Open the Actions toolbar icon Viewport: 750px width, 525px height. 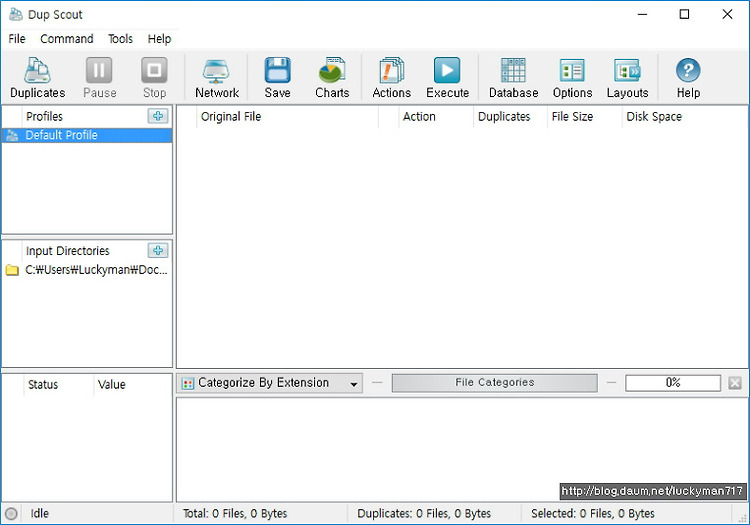pyautogui.click(x=391, y=77)
